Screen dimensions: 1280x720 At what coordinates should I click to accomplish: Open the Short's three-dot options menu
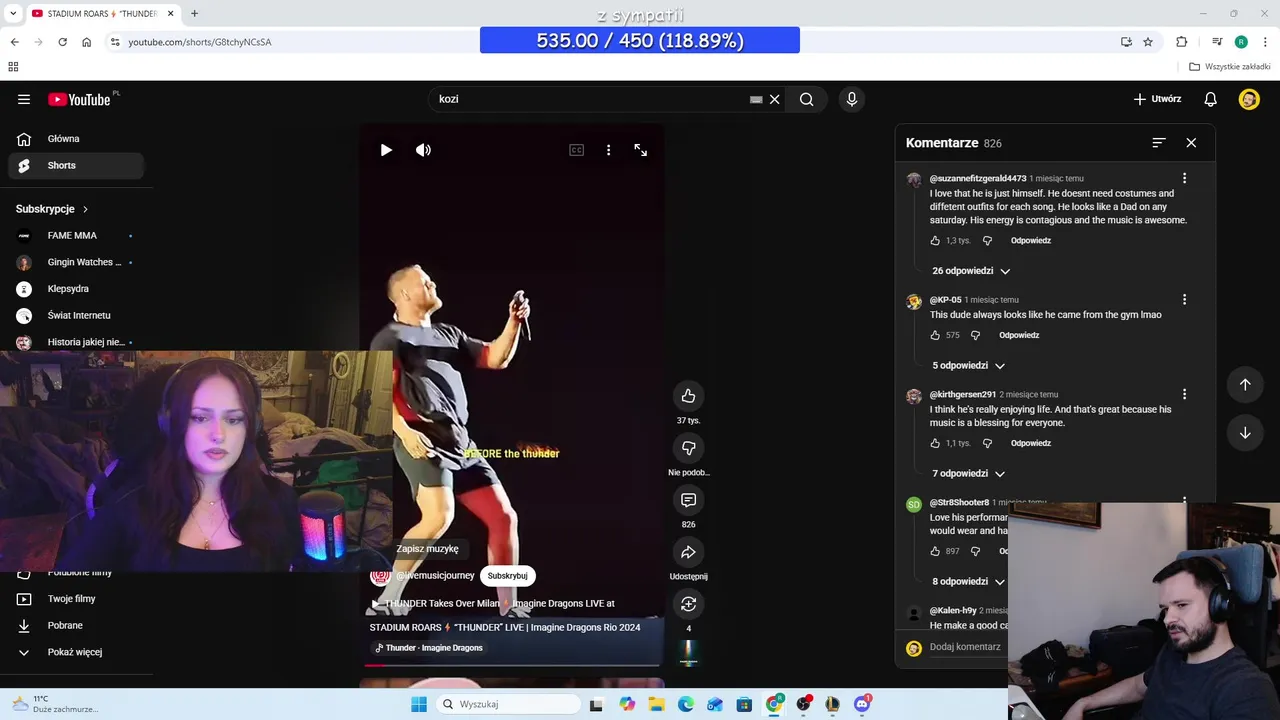tap(608, 150)
